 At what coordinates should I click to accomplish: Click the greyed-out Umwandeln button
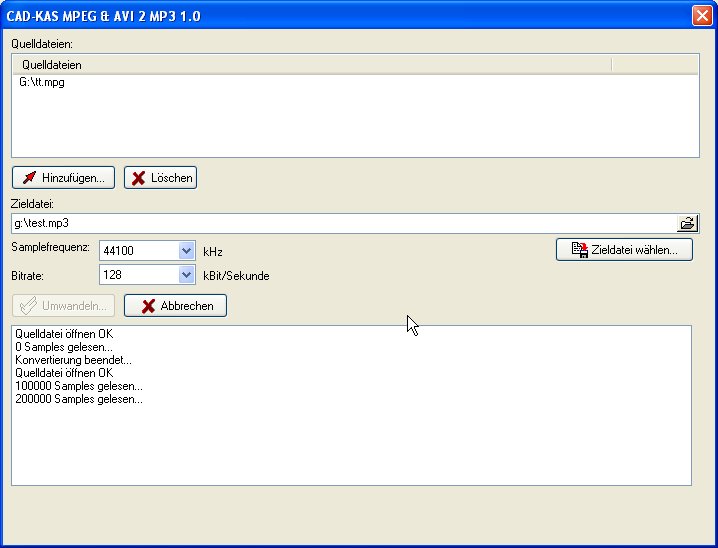point(63,306)
